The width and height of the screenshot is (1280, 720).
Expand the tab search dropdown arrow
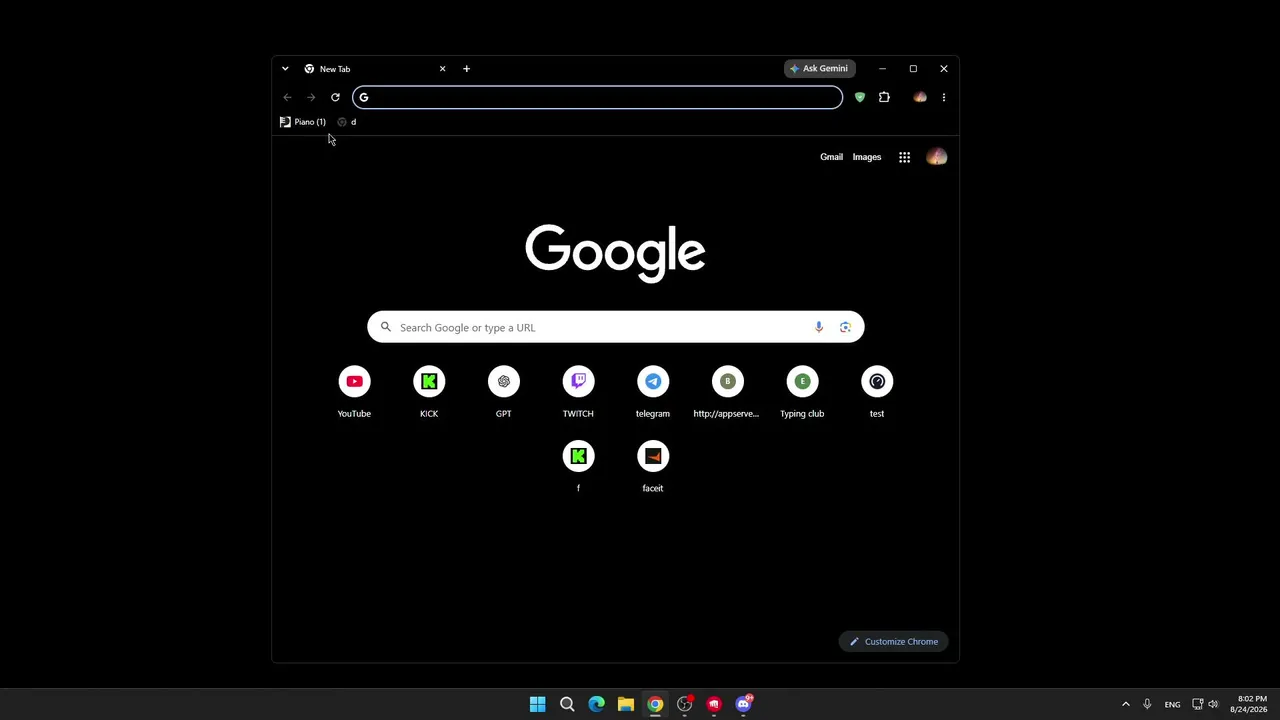(285, 69)
